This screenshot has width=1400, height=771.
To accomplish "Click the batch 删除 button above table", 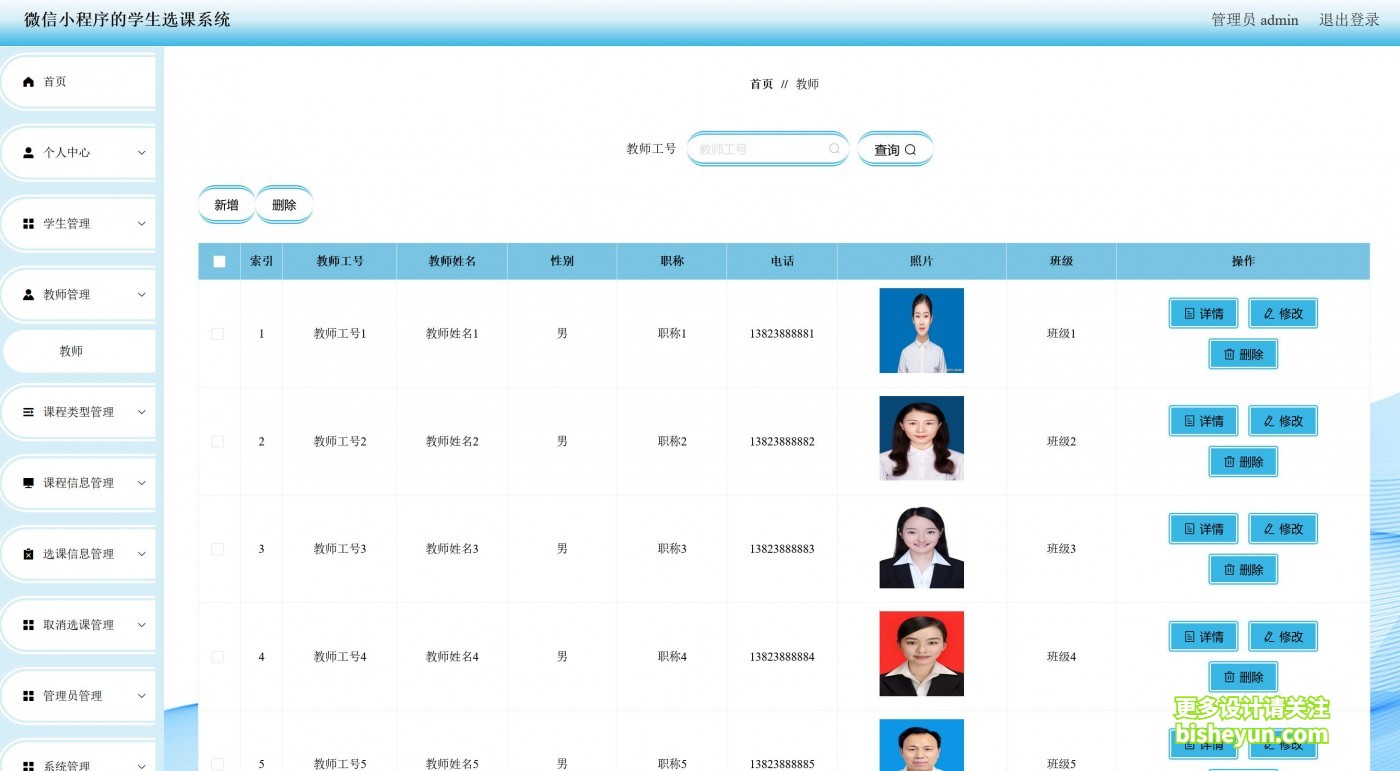I will 284,205.
